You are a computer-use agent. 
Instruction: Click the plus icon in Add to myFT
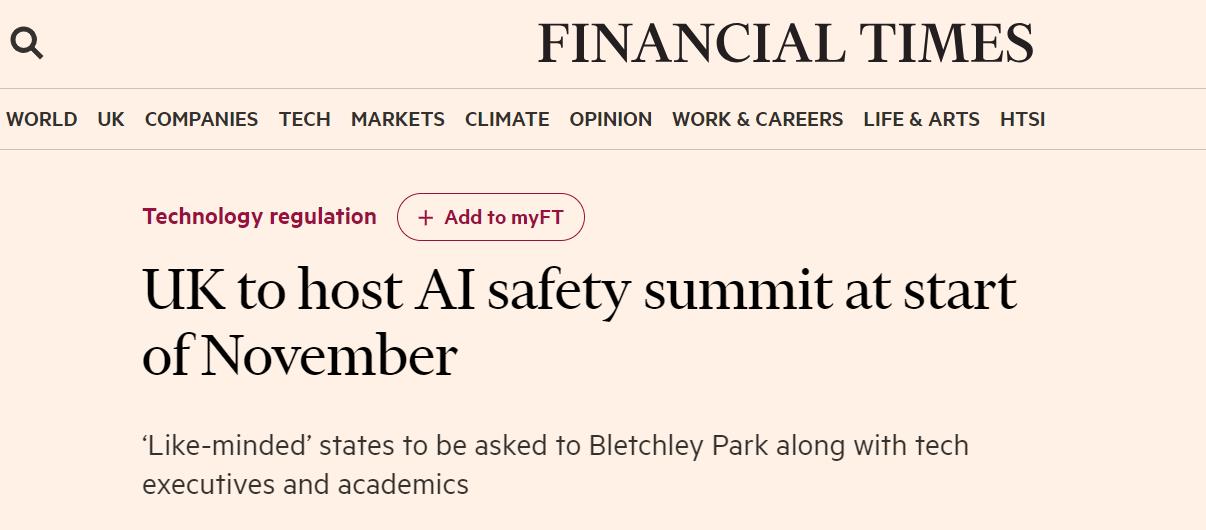426,218
